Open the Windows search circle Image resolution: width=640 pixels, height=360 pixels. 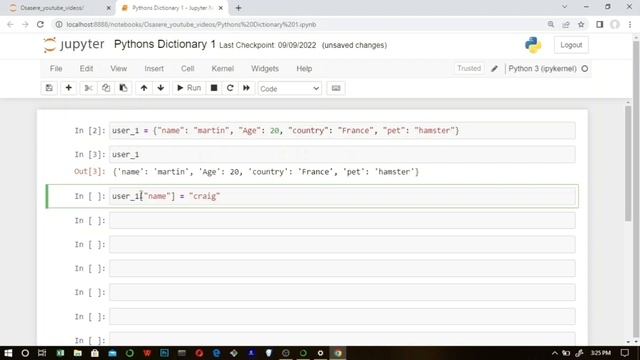25,353
